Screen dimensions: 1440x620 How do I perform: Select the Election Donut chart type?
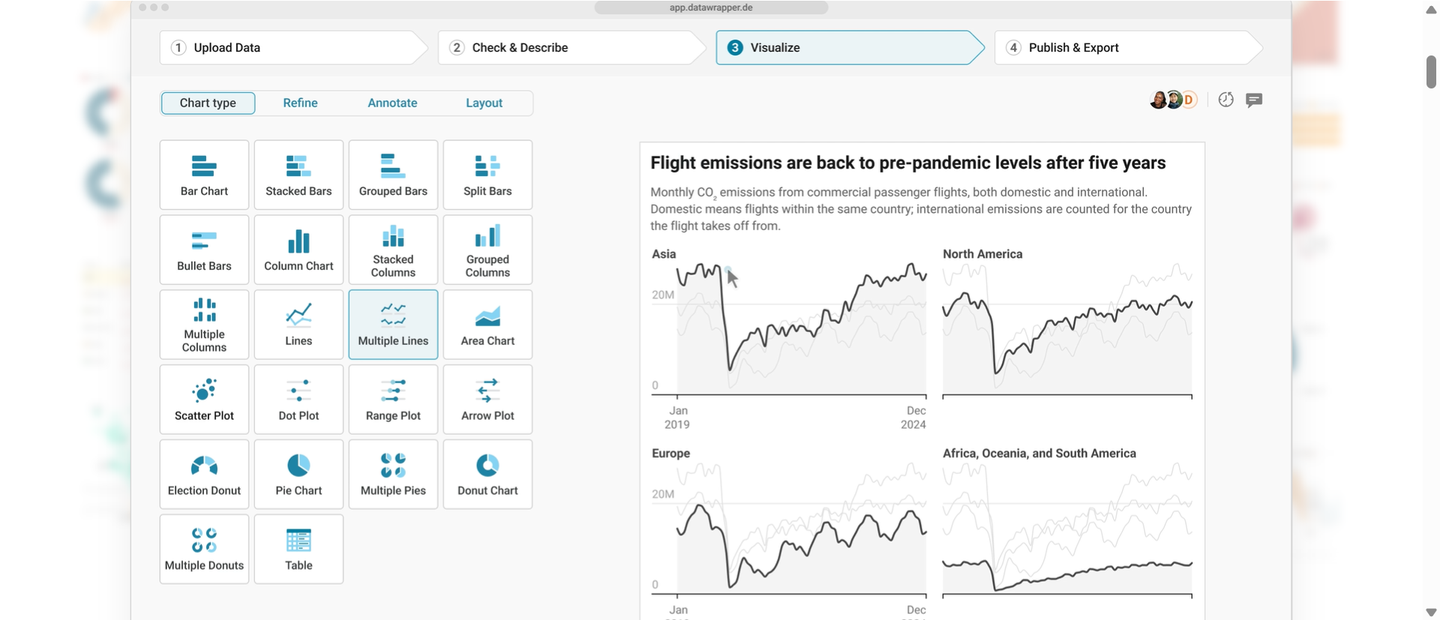point(204,474)
